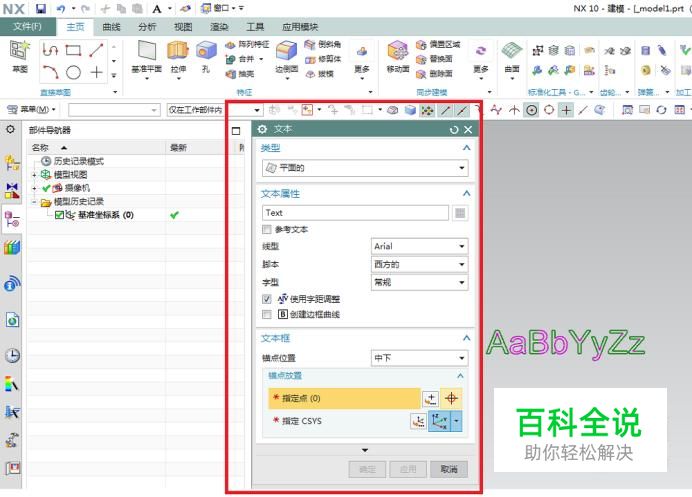Click the Sketch (草图) tool icon

(x=20, y=51)
